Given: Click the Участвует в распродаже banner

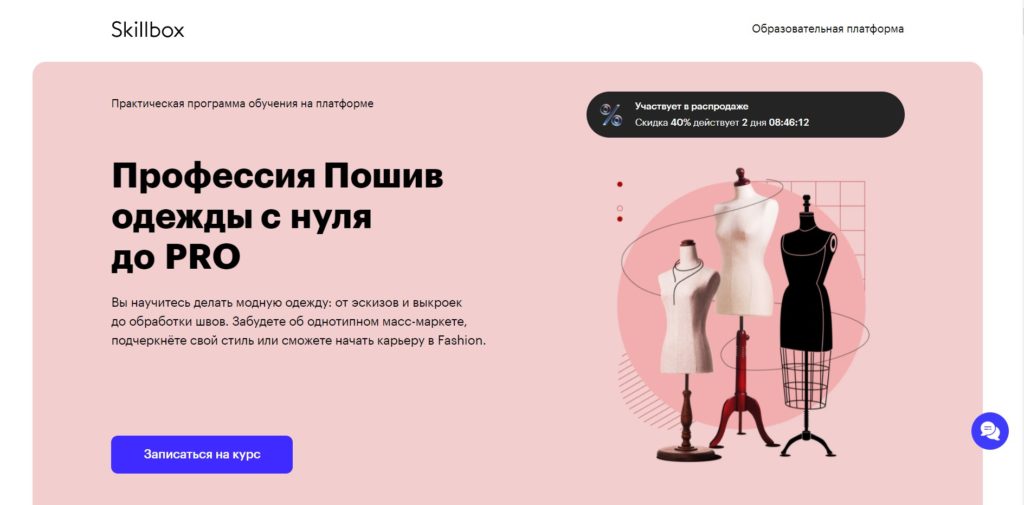Looking at the screenshot, I should point(745,114).
